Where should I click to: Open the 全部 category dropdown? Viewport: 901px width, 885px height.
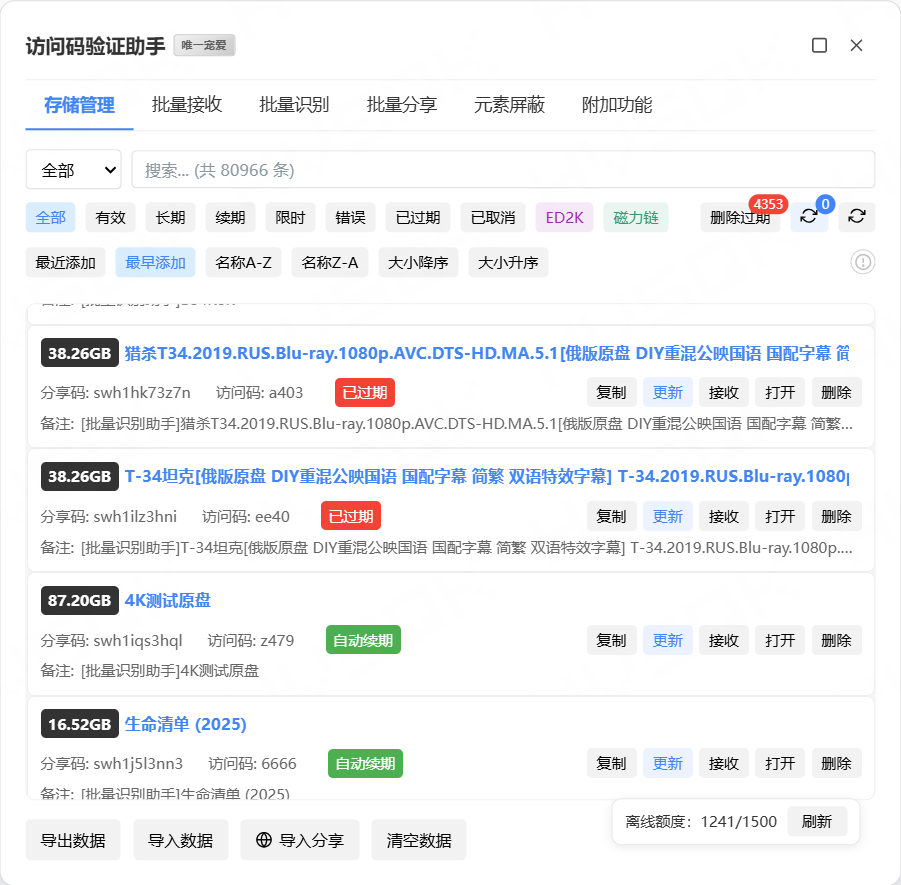73,170
